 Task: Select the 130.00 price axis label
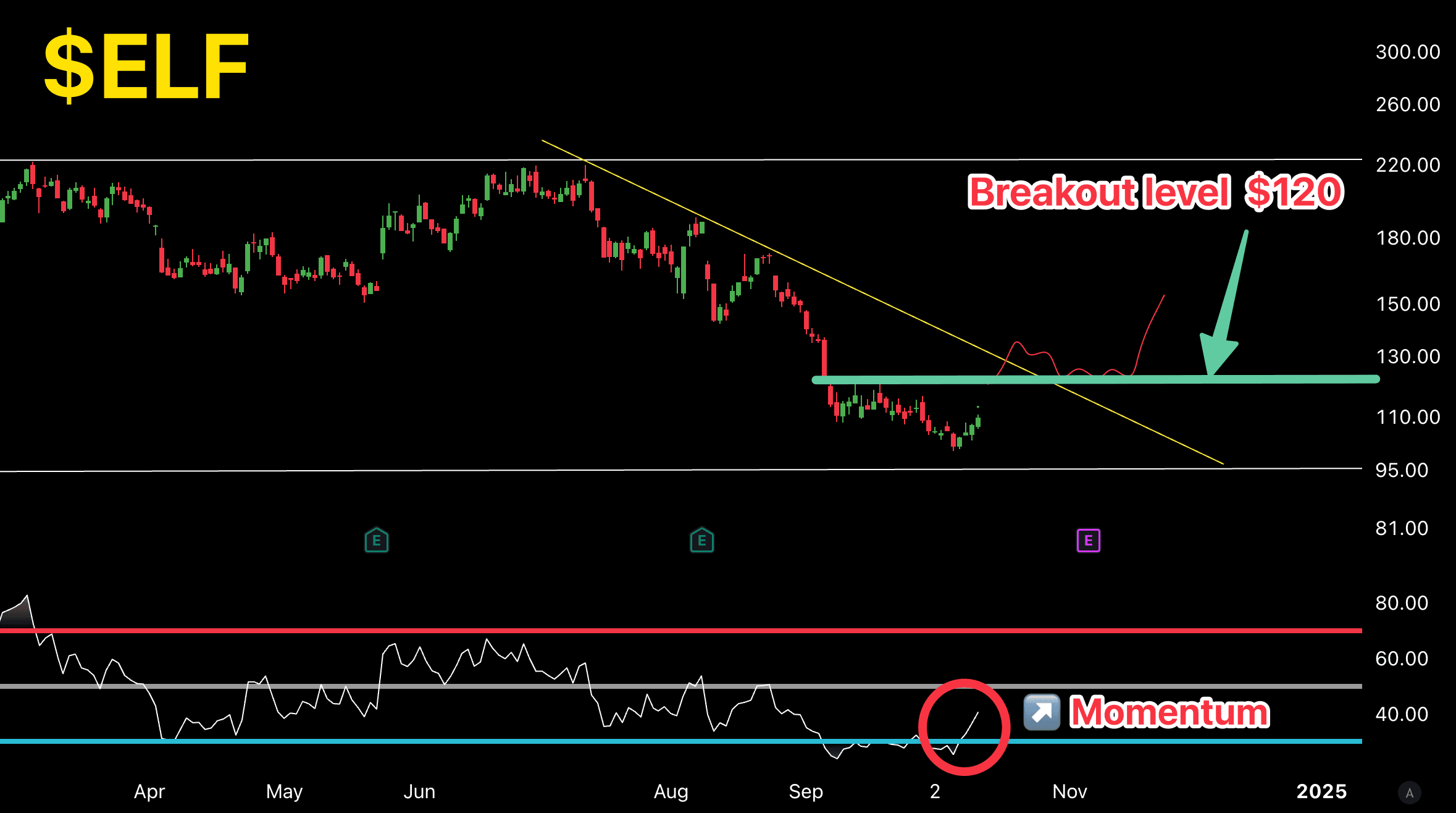[1408, 356]
